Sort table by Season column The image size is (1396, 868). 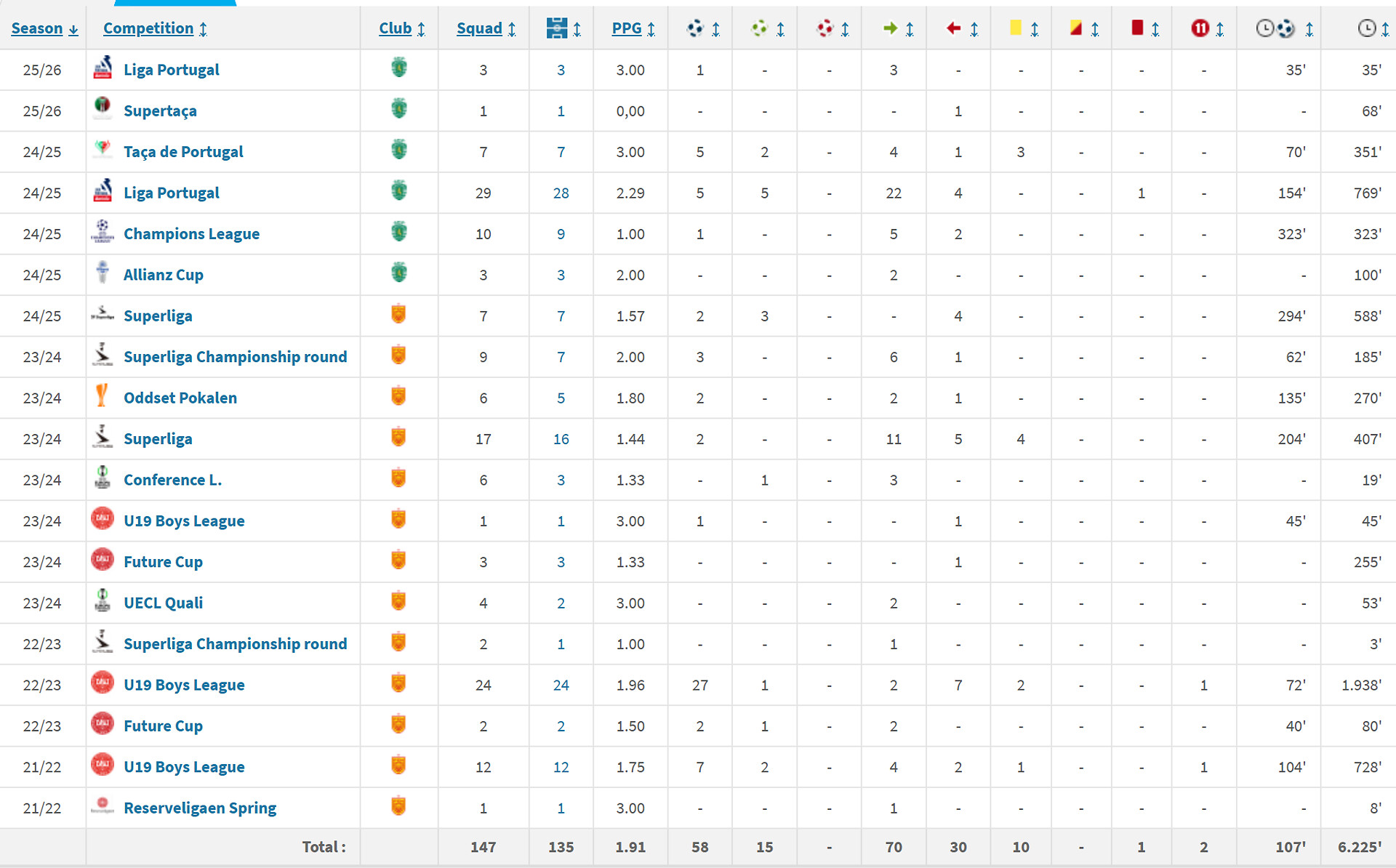click(36, 28)
